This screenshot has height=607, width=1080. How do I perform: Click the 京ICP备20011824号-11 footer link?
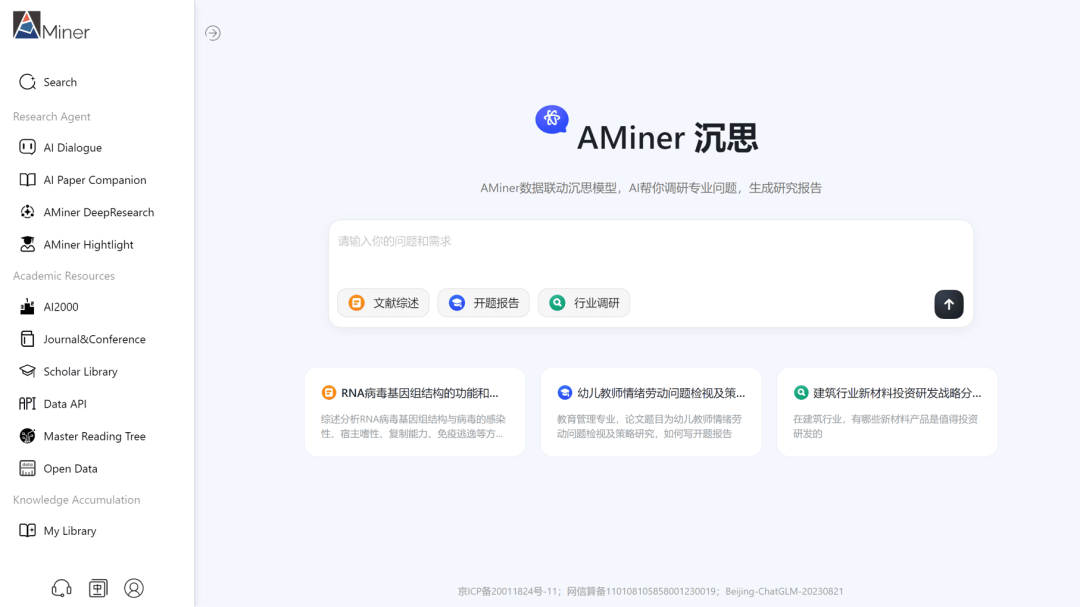coord(508,591)
